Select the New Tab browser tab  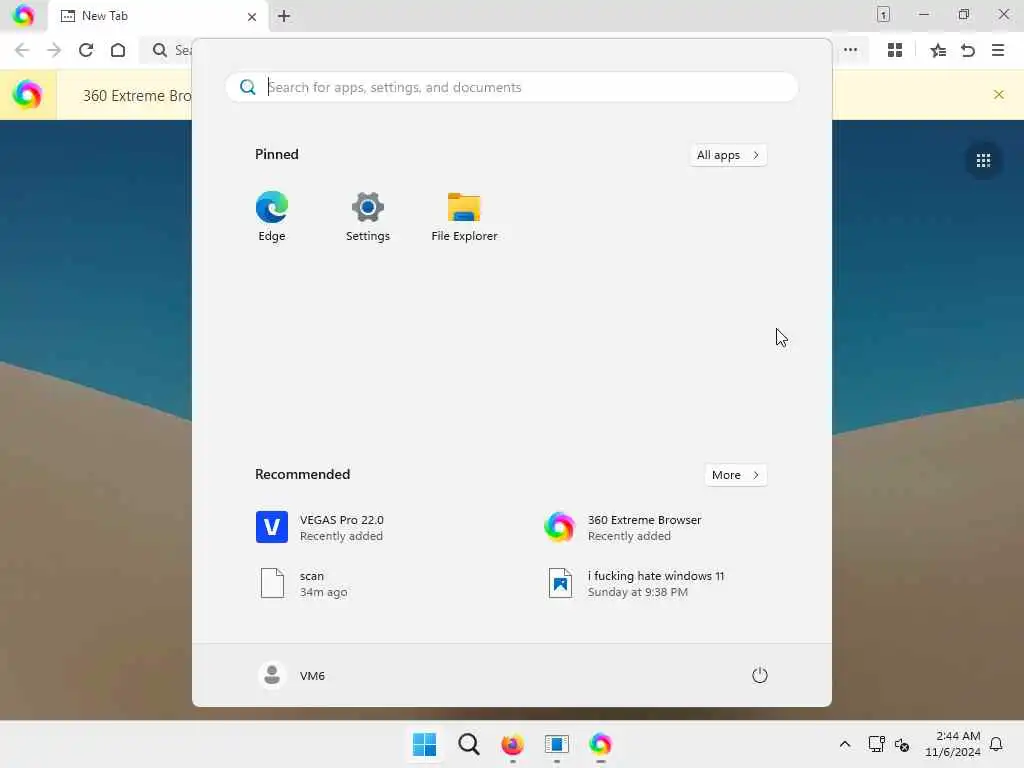point(157,16)
